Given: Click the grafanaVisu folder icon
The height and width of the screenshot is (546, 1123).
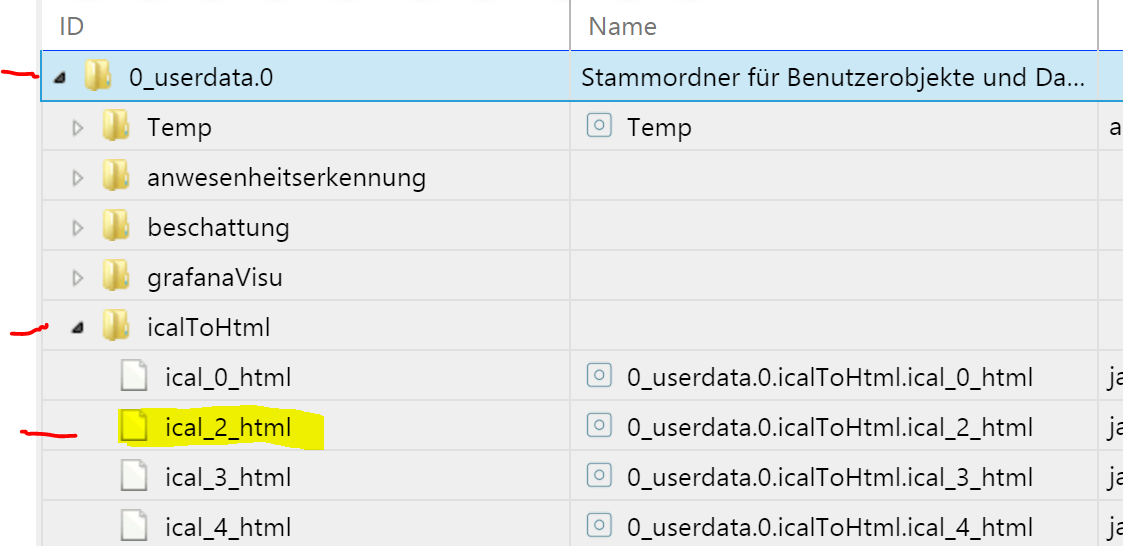Looking at the screenshot, I should (116, 277).
